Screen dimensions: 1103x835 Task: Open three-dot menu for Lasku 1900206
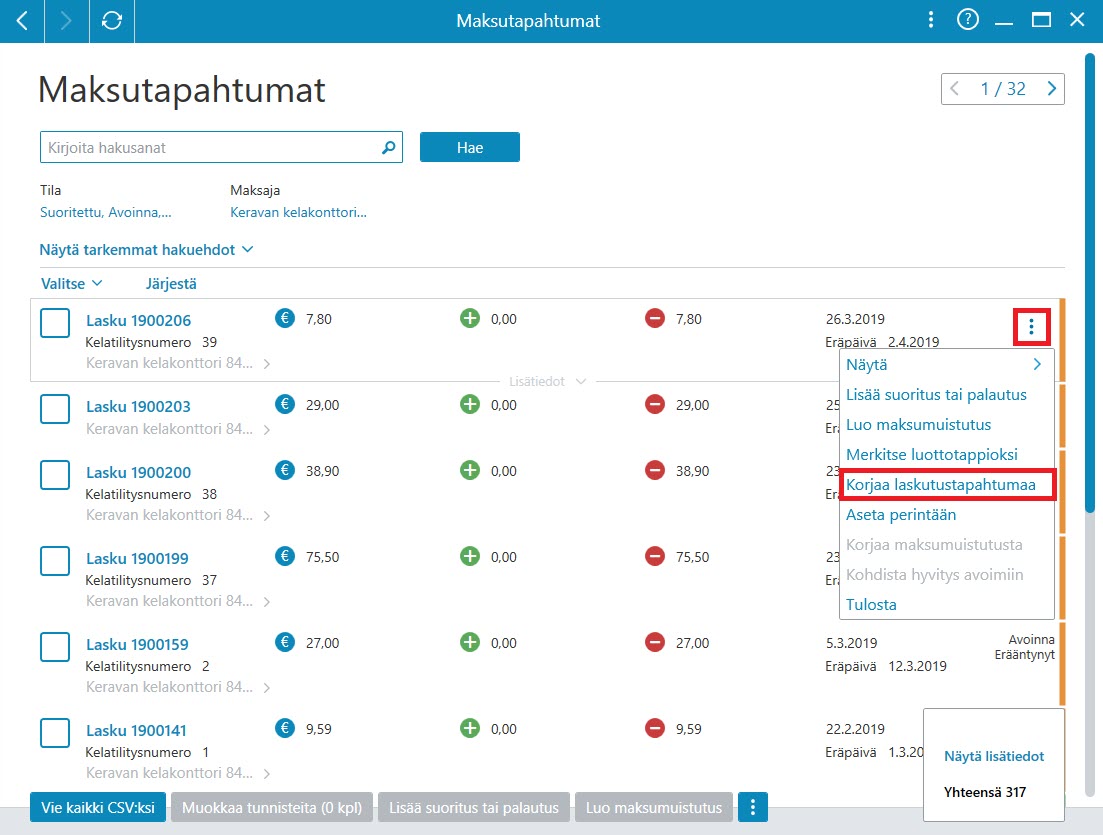[1031, 326]
